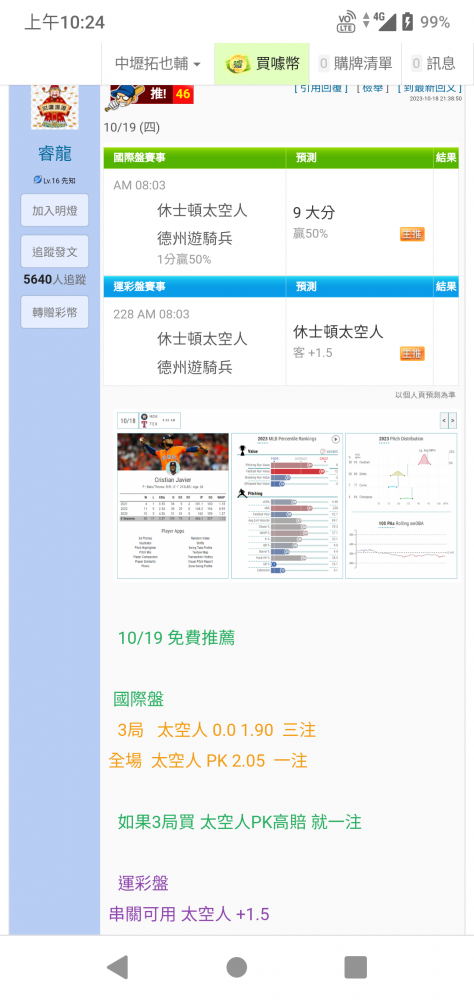Image resolution: width=474 pixels, height=1000 pixels.
Task: Click the 主推 badge in 運彩盤賽事 row
Action: (x=412, y=354)
